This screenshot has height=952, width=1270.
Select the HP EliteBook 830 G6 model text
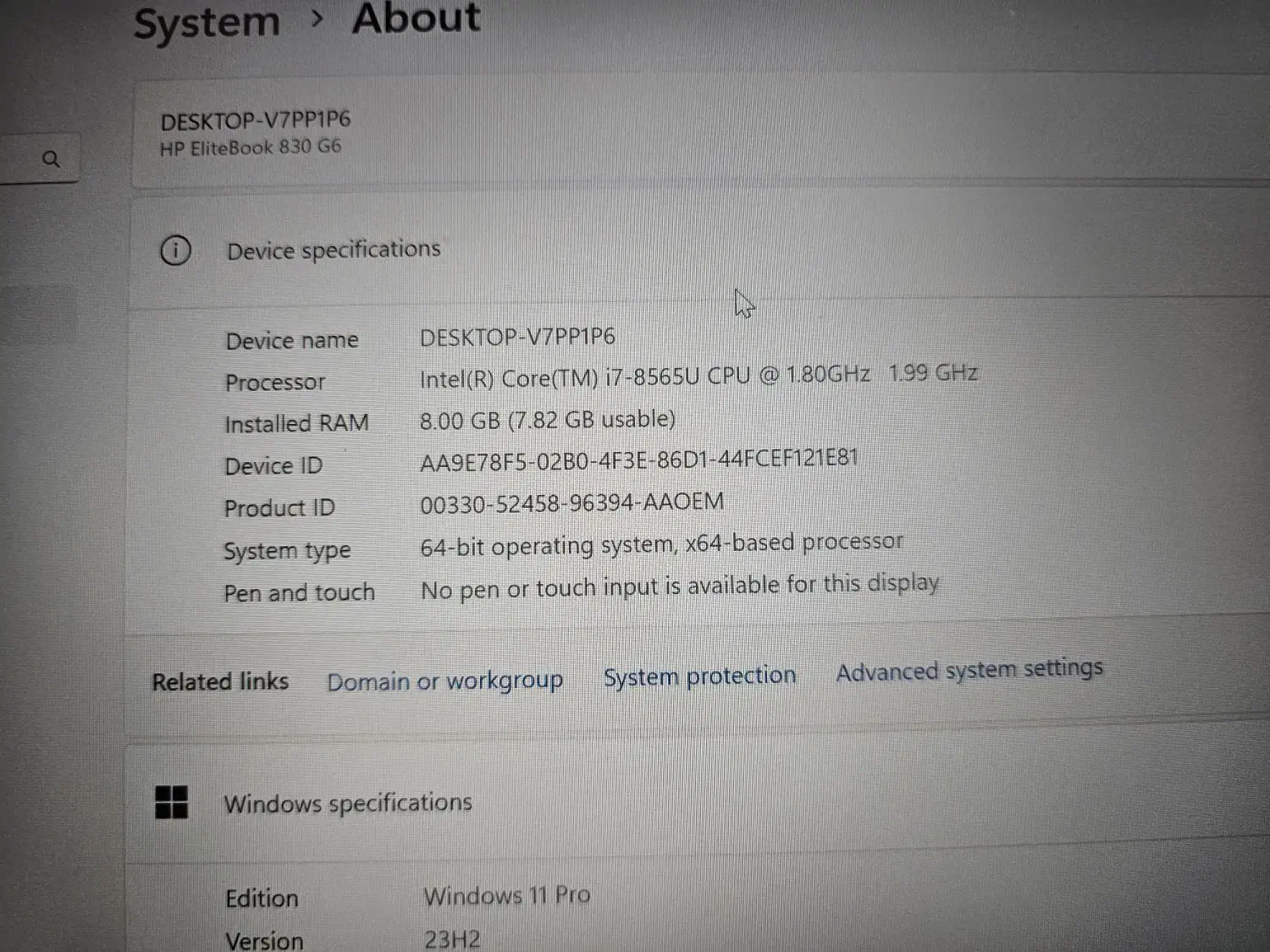251,148
